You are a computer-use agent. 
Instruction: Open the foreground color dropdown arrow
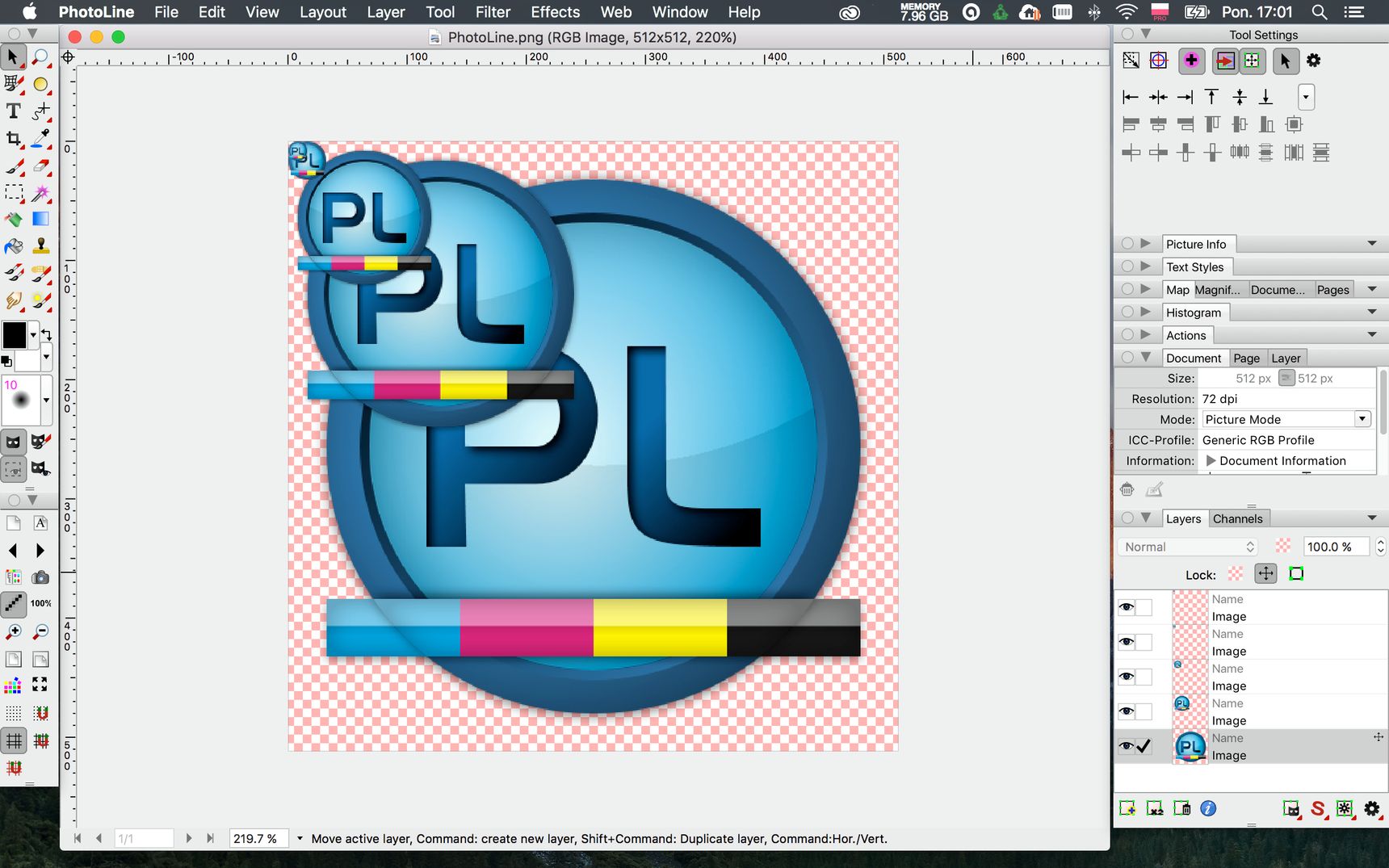pos(33,334)
